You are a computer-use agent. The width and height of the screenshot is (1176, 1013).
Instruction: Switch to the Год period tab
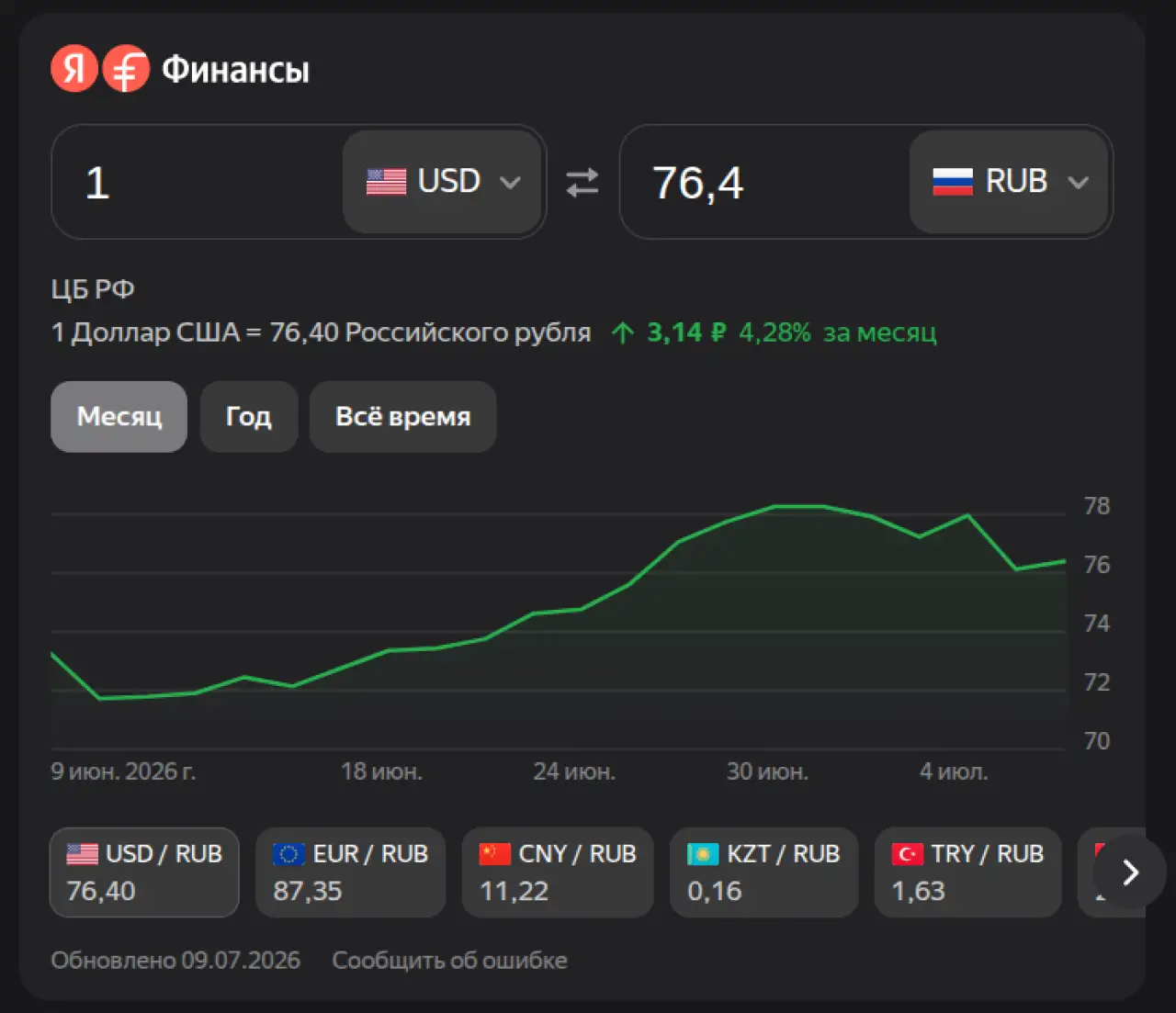coord(249,416)
